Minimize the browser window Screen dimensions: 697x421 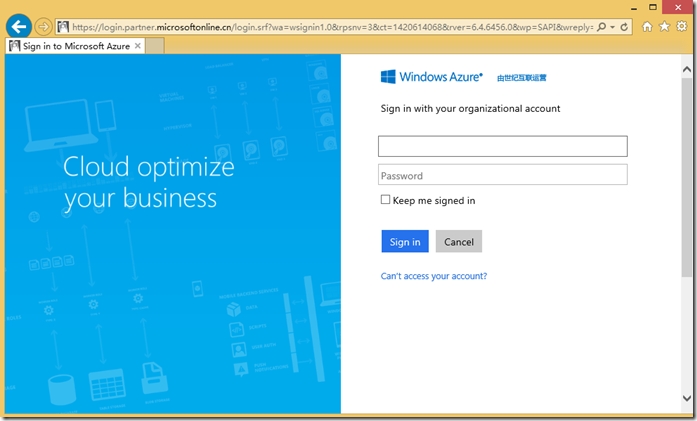click(634, 8)
